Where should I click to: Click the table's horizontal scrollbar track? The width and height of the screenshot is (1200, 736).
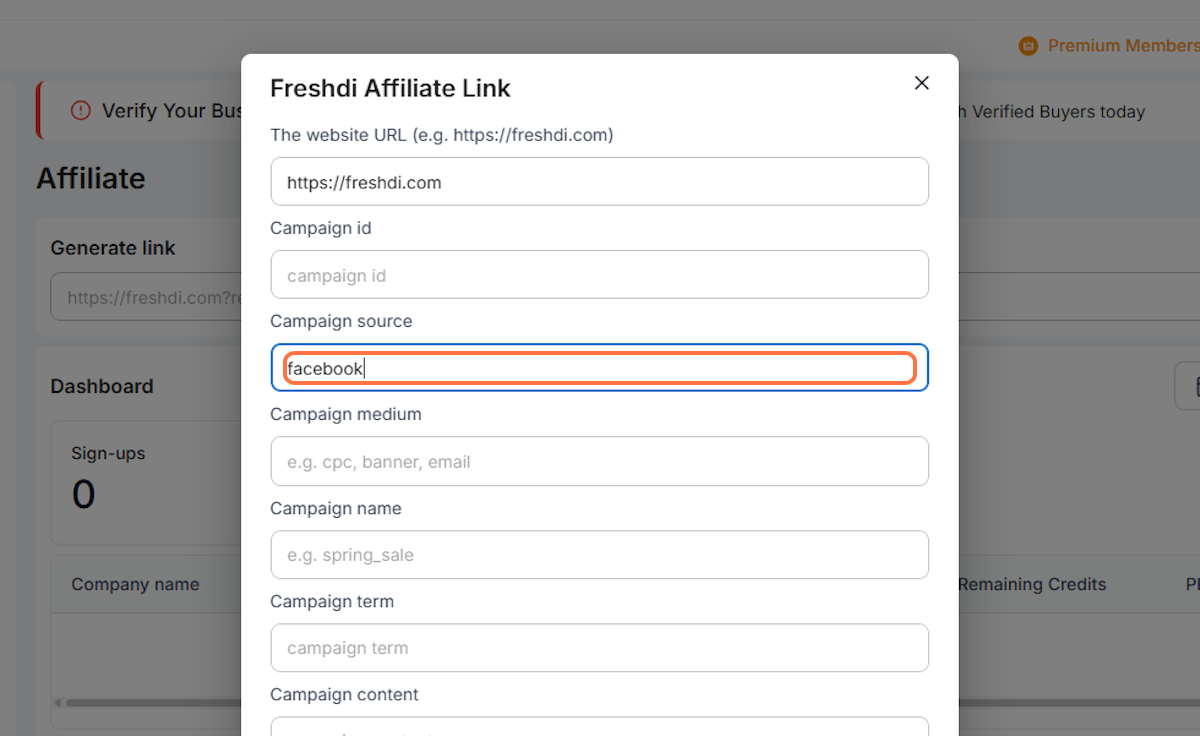click(150, 702)
